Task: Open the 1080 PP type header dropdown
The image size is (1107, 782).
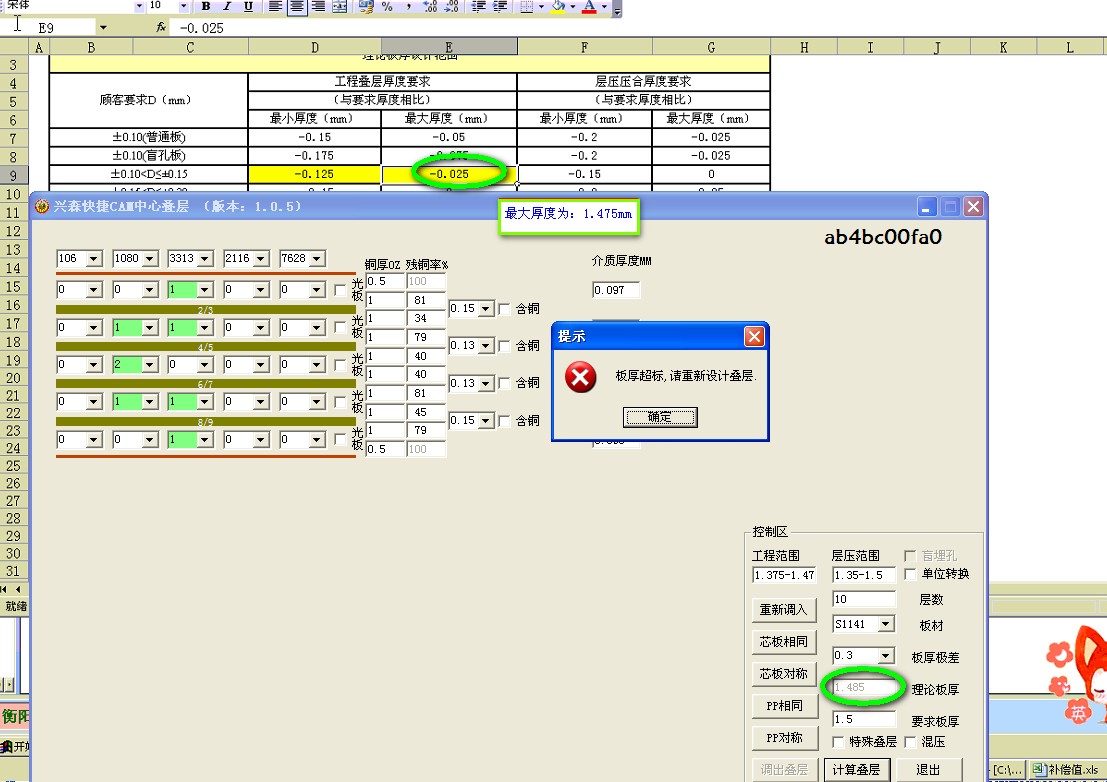Action: click(x=150, y=259)
